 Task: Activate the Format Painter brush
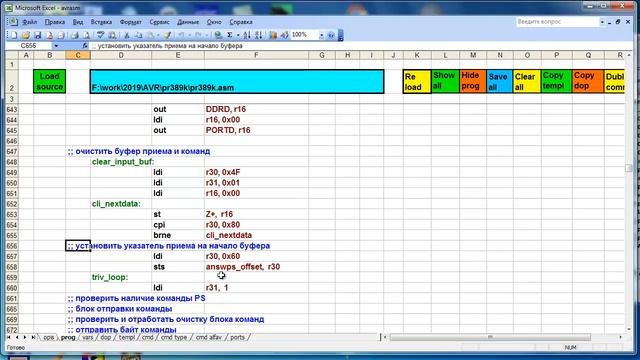[x=167, y=36]
